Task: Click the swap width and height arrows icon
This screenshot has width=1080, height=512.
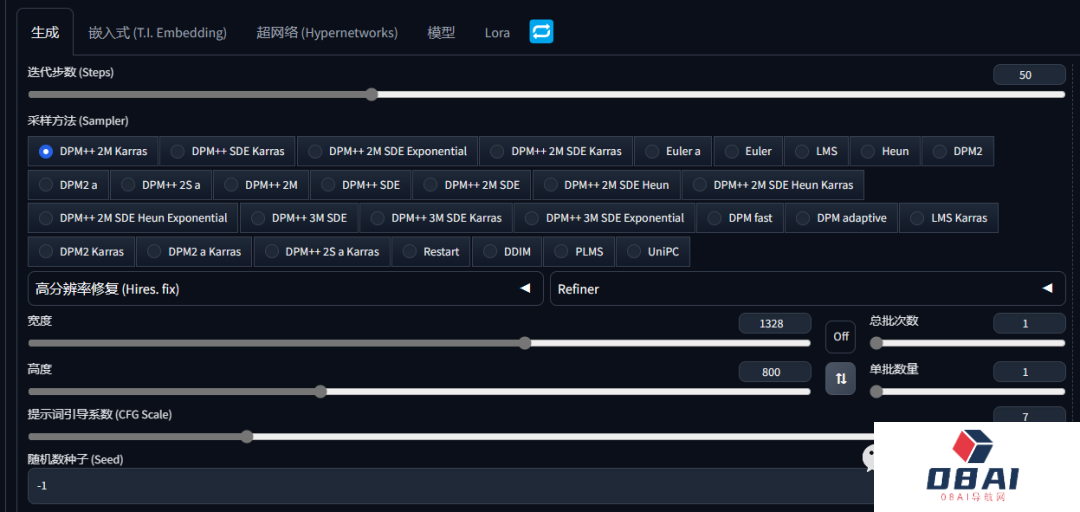Action: tap(840, 378)
